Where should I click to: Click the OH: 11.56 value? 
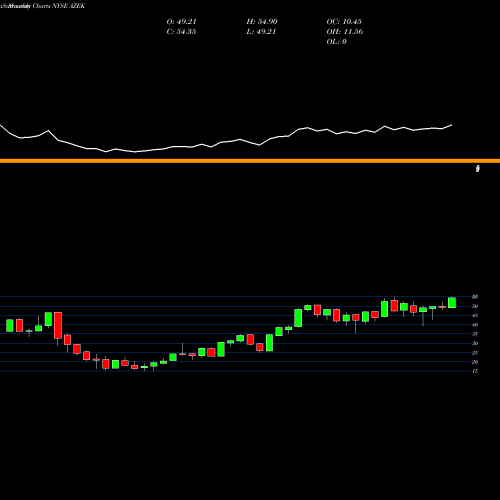pyautogui.click(x=345, y=32)
